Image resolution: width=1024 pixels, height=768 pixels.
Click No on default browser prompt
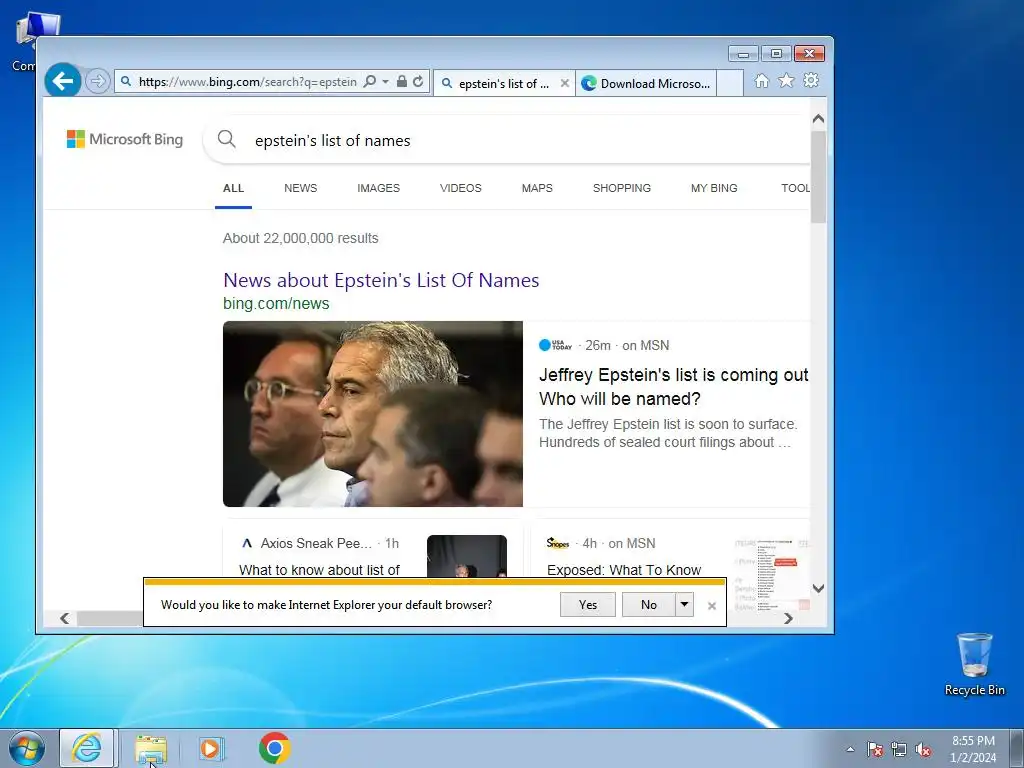648,605
